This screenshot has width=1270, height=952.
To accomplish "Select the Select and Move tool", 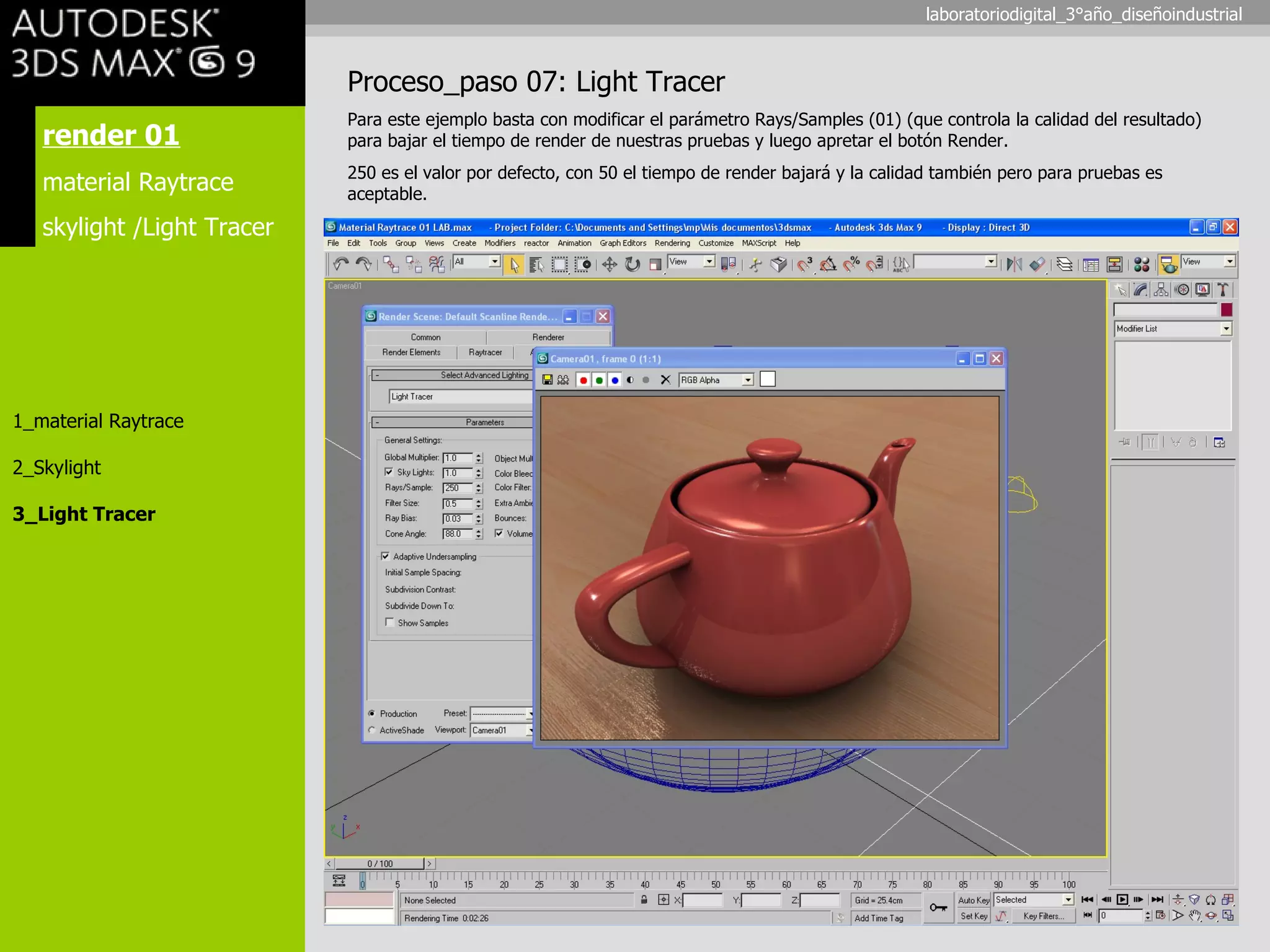I will 610,265.
